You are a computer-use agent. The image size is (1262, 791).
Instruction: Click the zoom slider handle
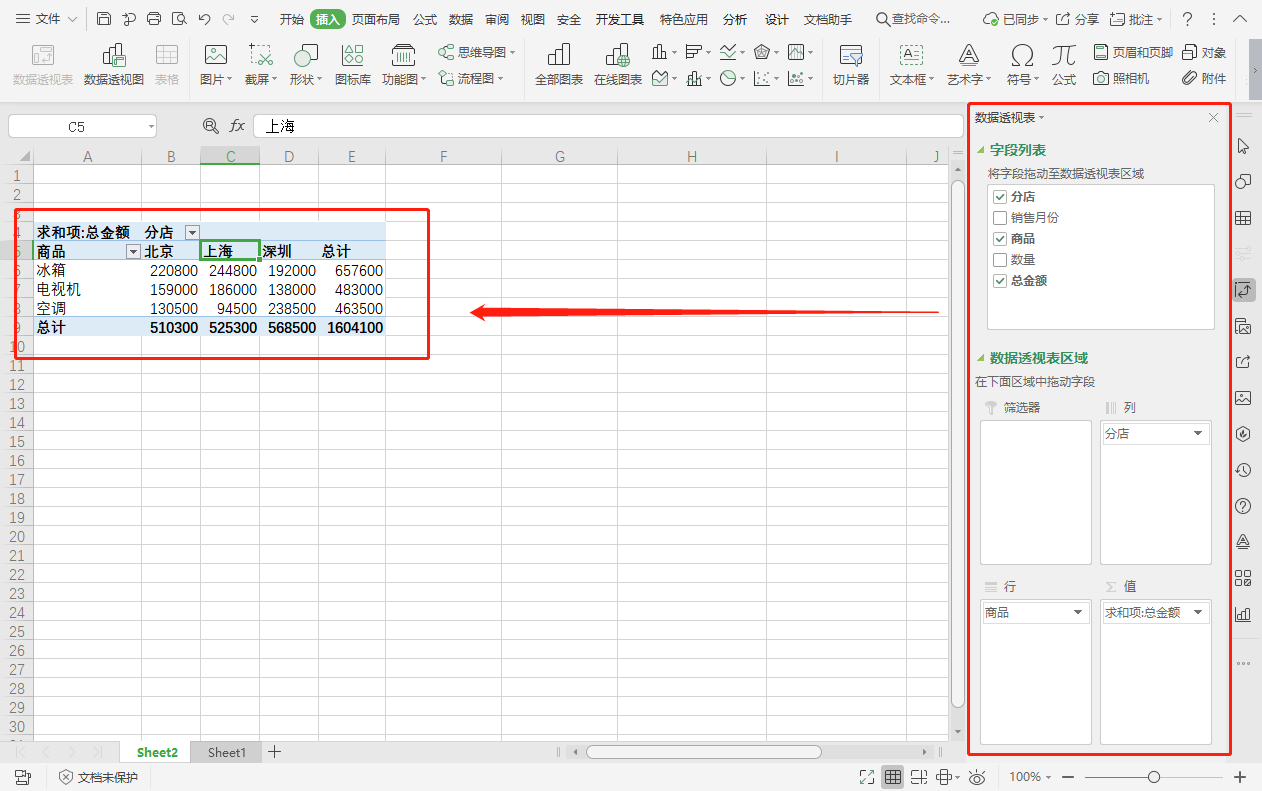pyautogui.click(x=1154, y=777)
